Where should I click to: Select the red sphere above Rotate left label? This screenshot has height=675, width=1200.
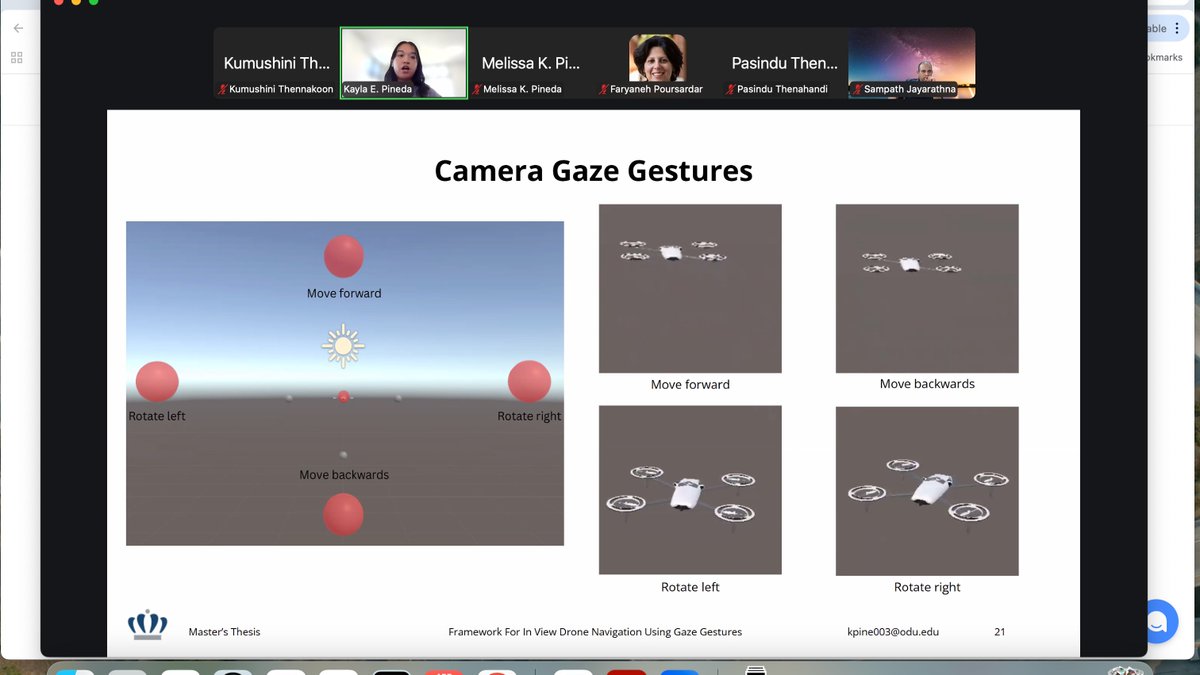[157, 382]
